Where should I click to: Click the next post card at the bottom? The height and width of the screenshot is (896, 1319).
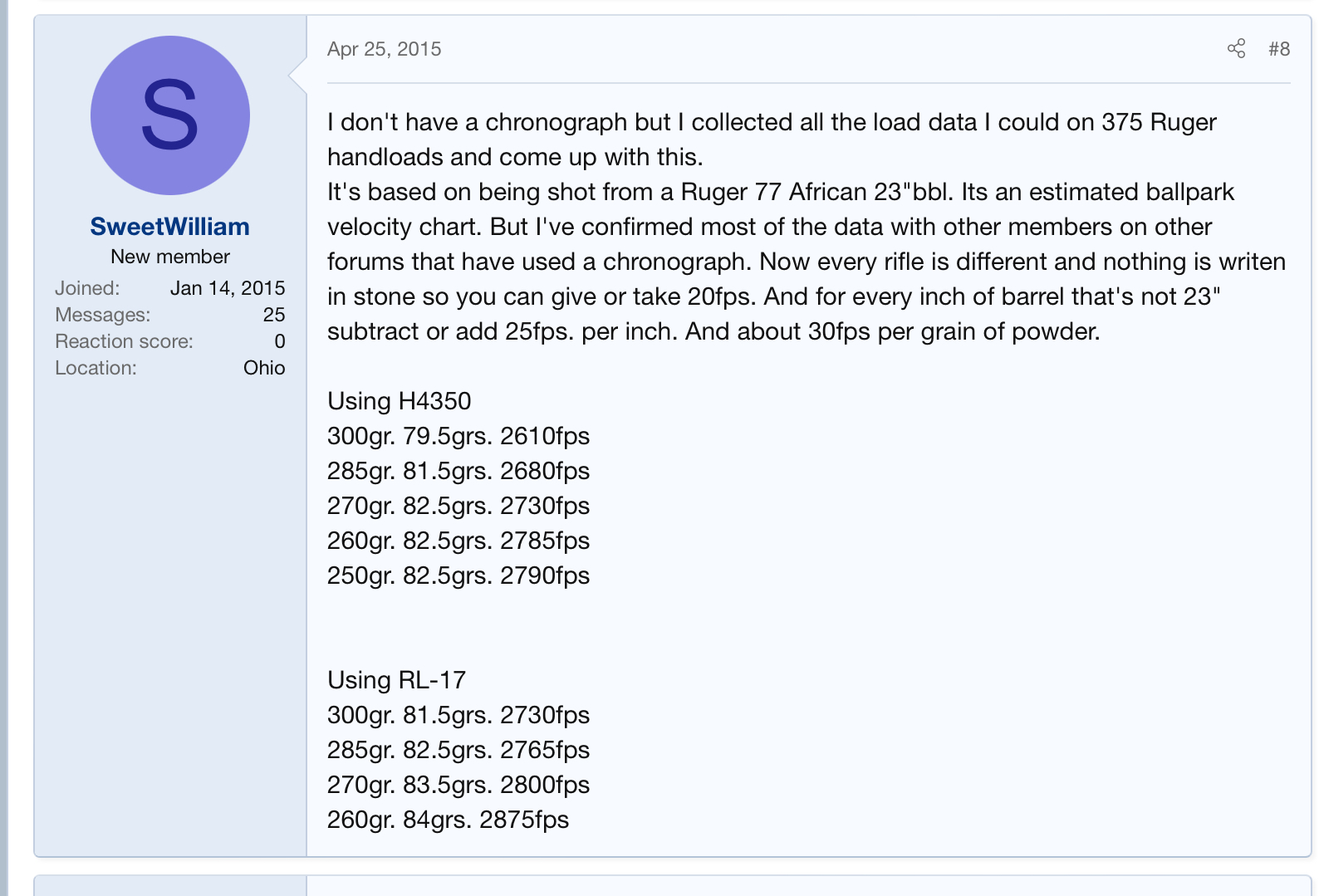click(672, 885)
